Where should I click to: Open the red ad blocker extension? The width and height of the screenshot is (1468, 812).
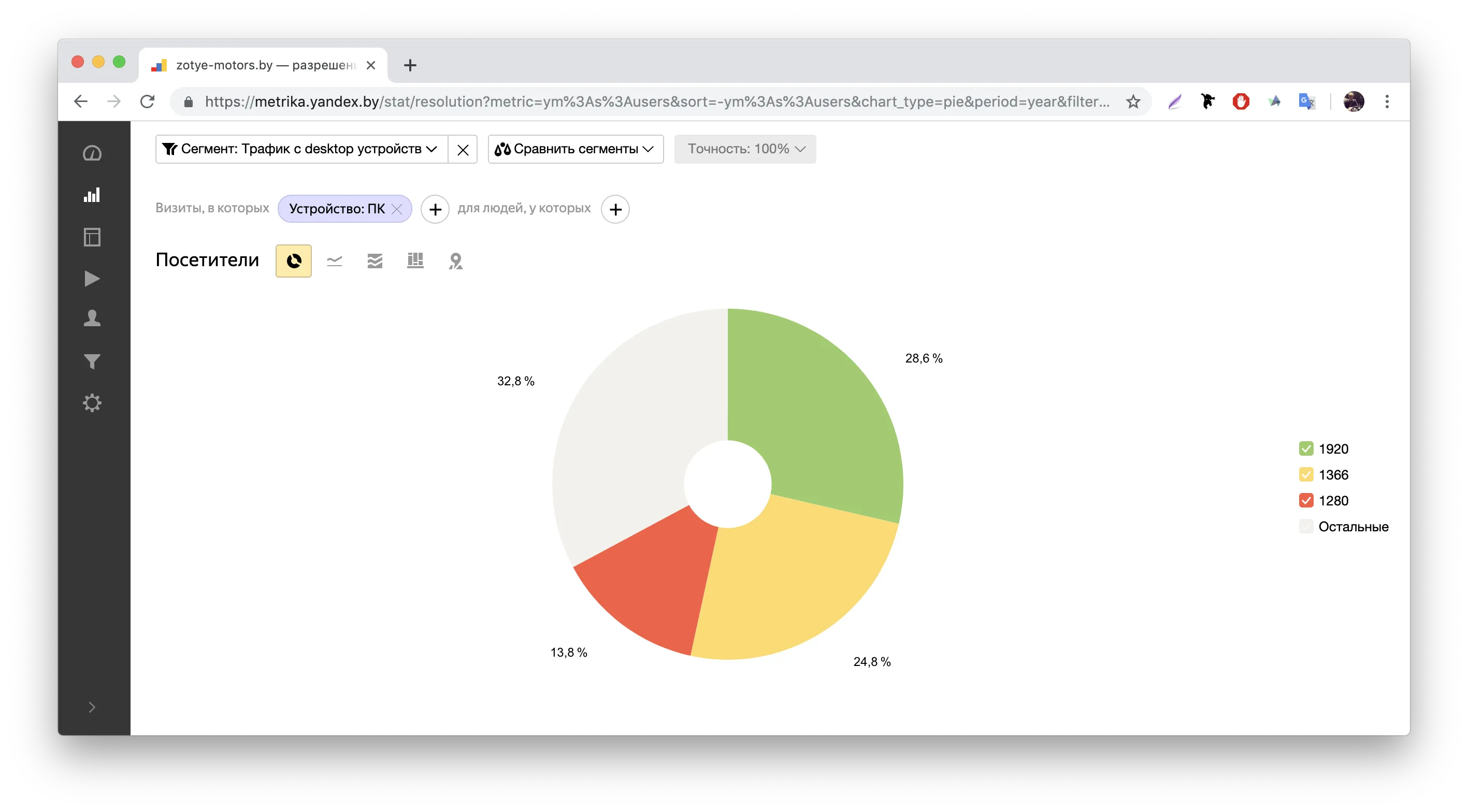[x=1241, y=102]
